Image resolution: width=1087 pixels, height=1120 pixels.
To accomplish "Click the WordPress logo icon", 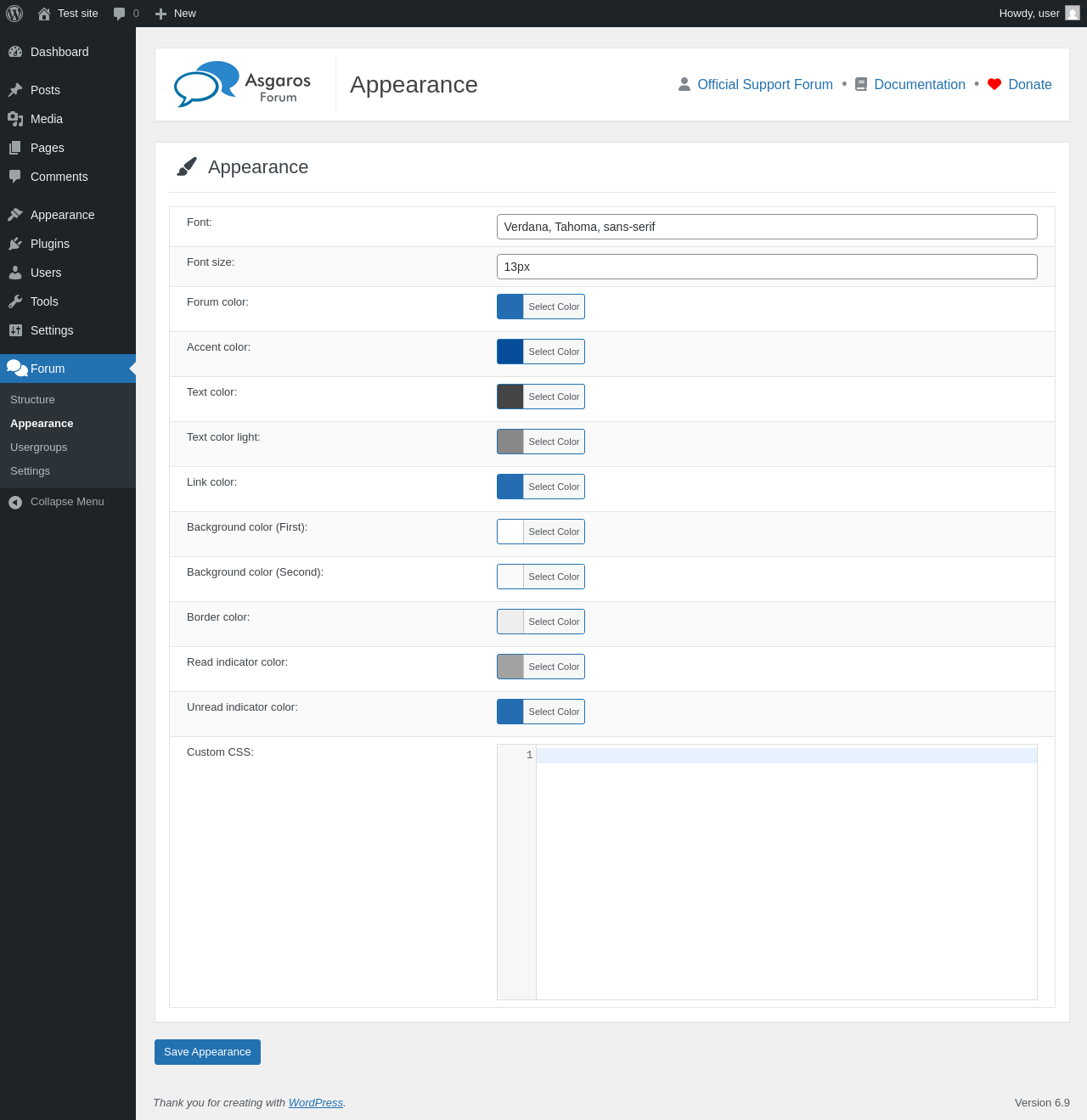I will 14,14.
